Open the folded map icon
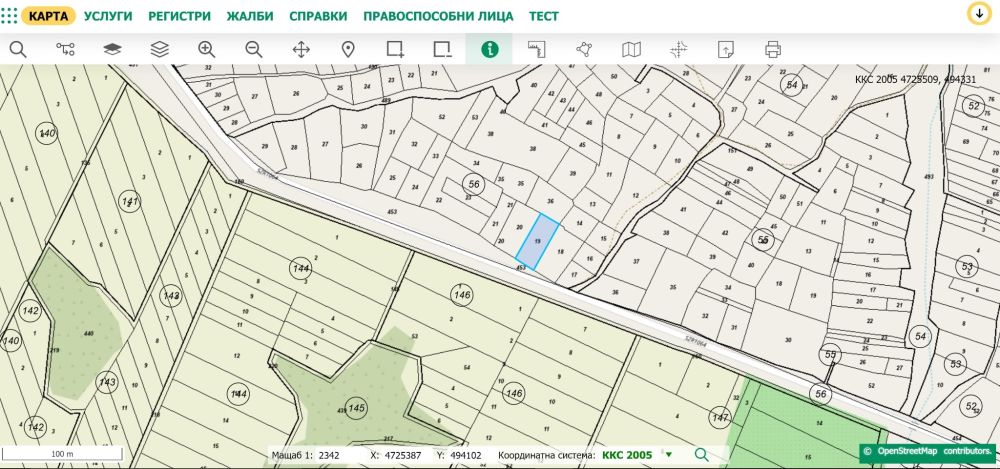The width and height of the screenshot is (1000, 469). tap(631, 49)
